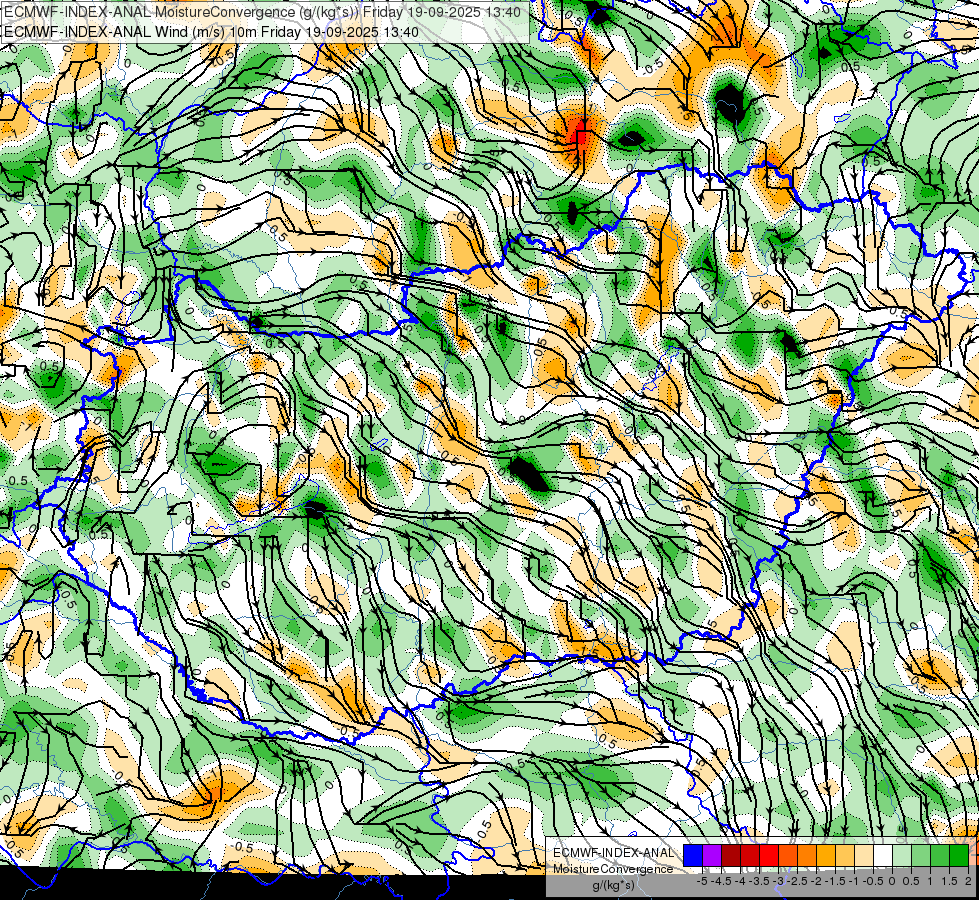Choose the palest green swatch between 0 and 0.5
Viewport: 979px width, 900px height.
[x=902, y=855]
